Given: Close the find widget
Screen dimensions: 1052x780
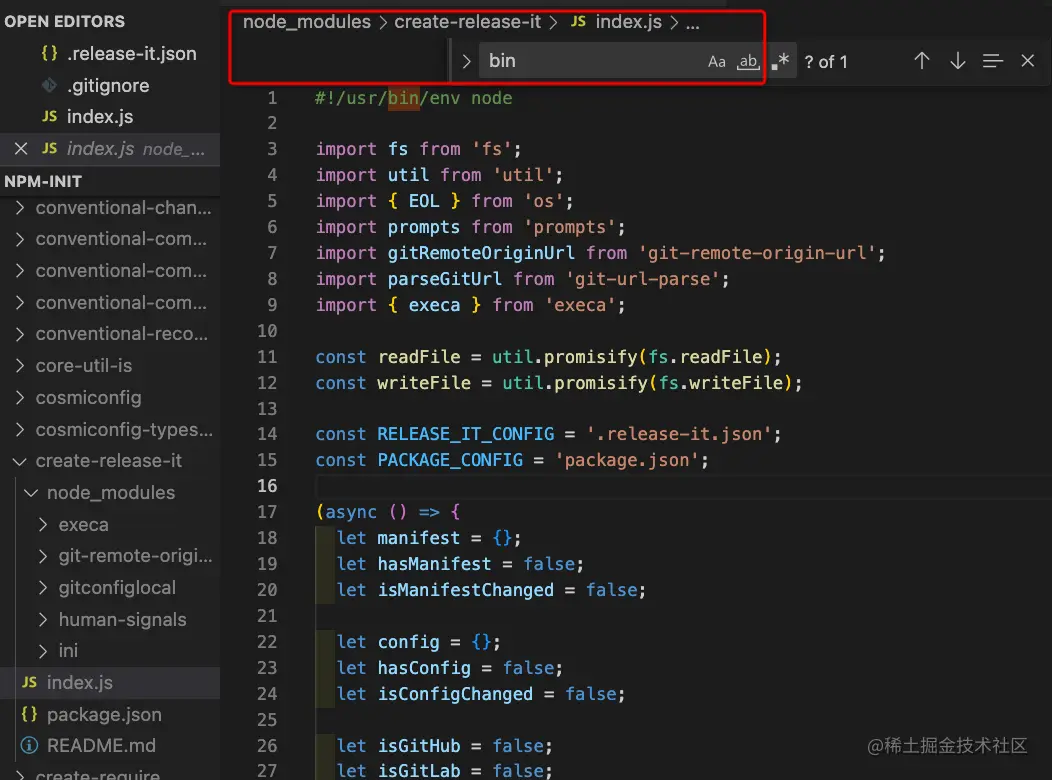Looking at the screenshot, I should (1027, 61).
